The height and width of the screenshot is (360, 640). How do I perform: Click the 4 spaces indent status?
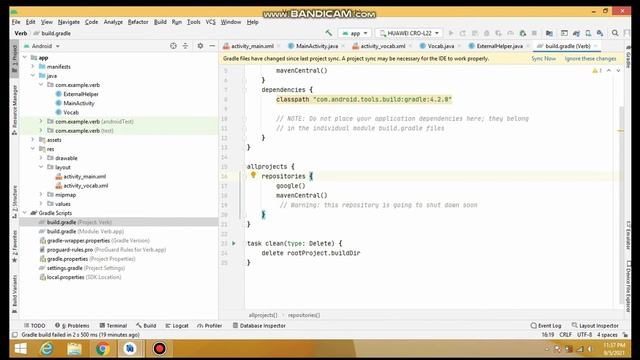point(607,335)
